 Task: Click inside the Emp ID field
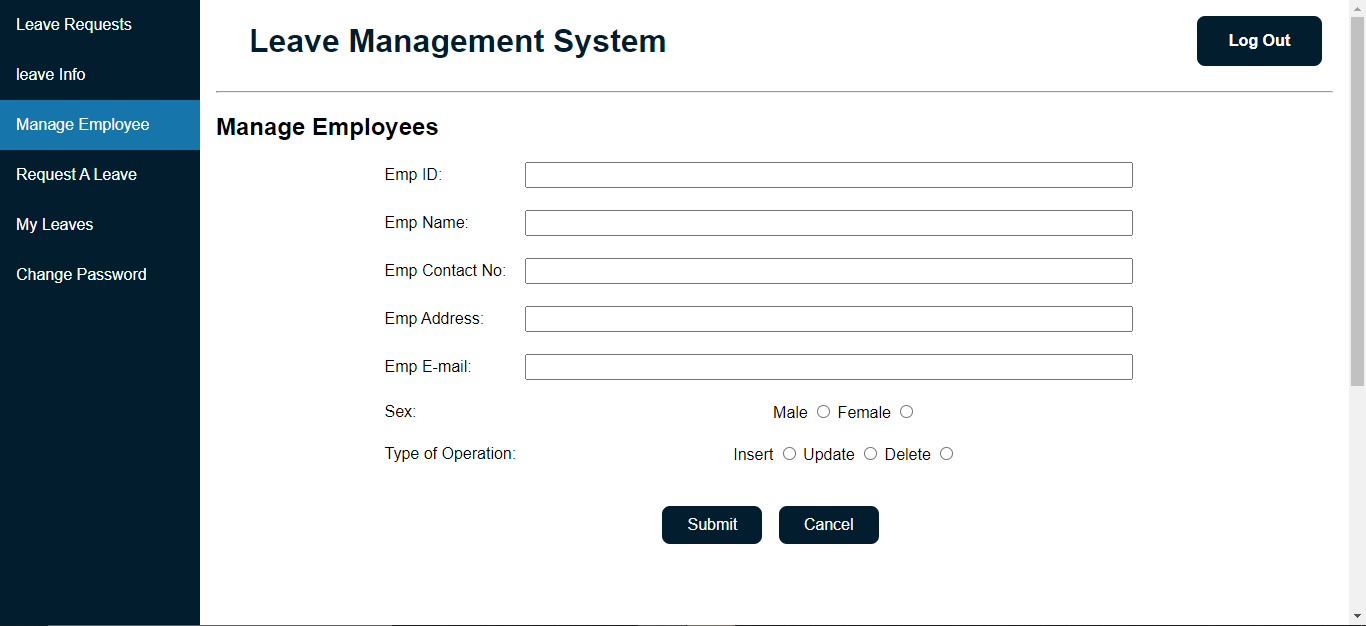coord(828,174)
